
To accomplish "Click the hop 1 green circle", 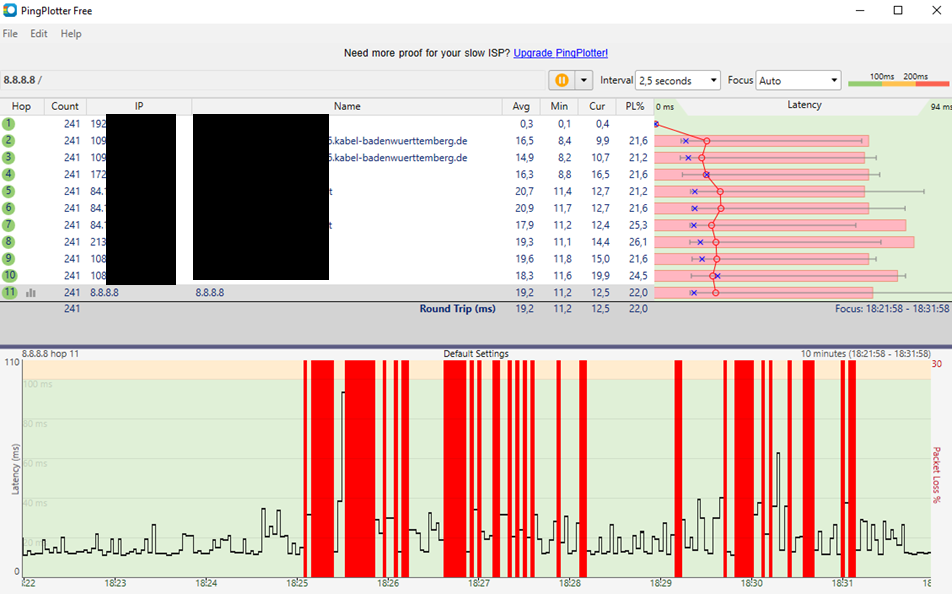I will pyautogui.click(x=8, y=124).
